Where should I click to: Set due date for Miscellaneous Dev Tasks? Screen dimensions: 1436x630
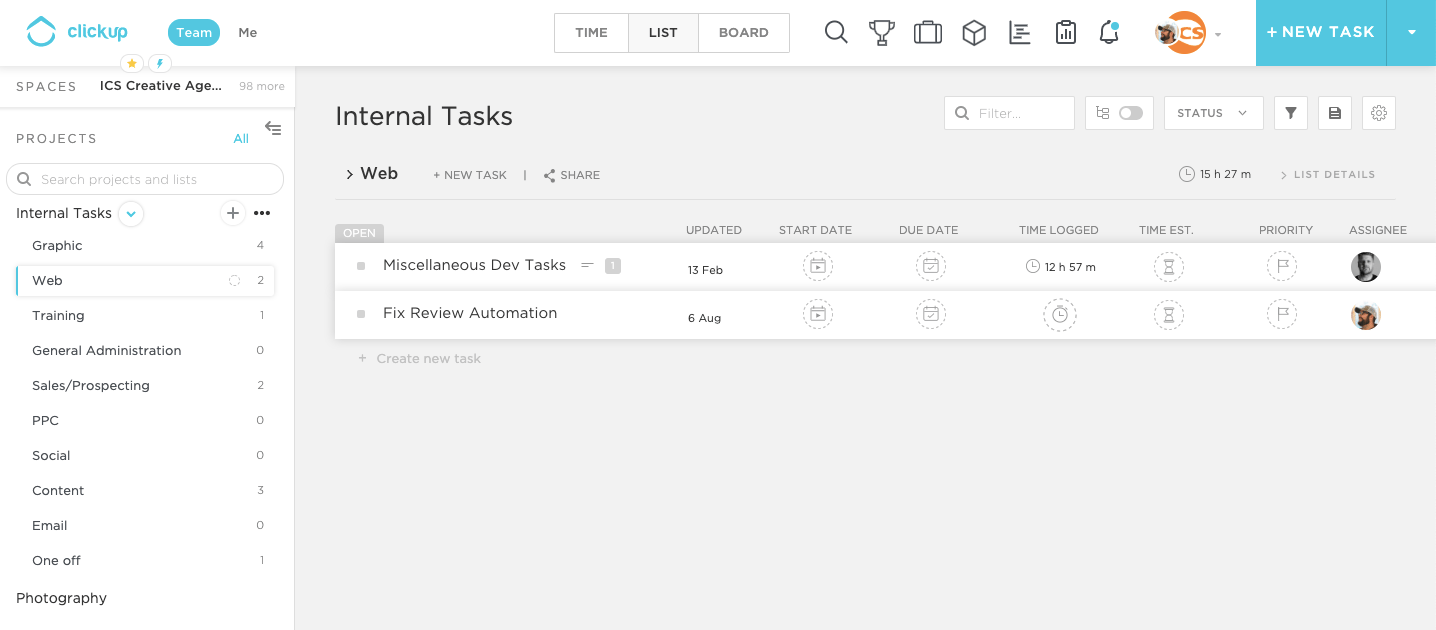[x=931, y=266]
